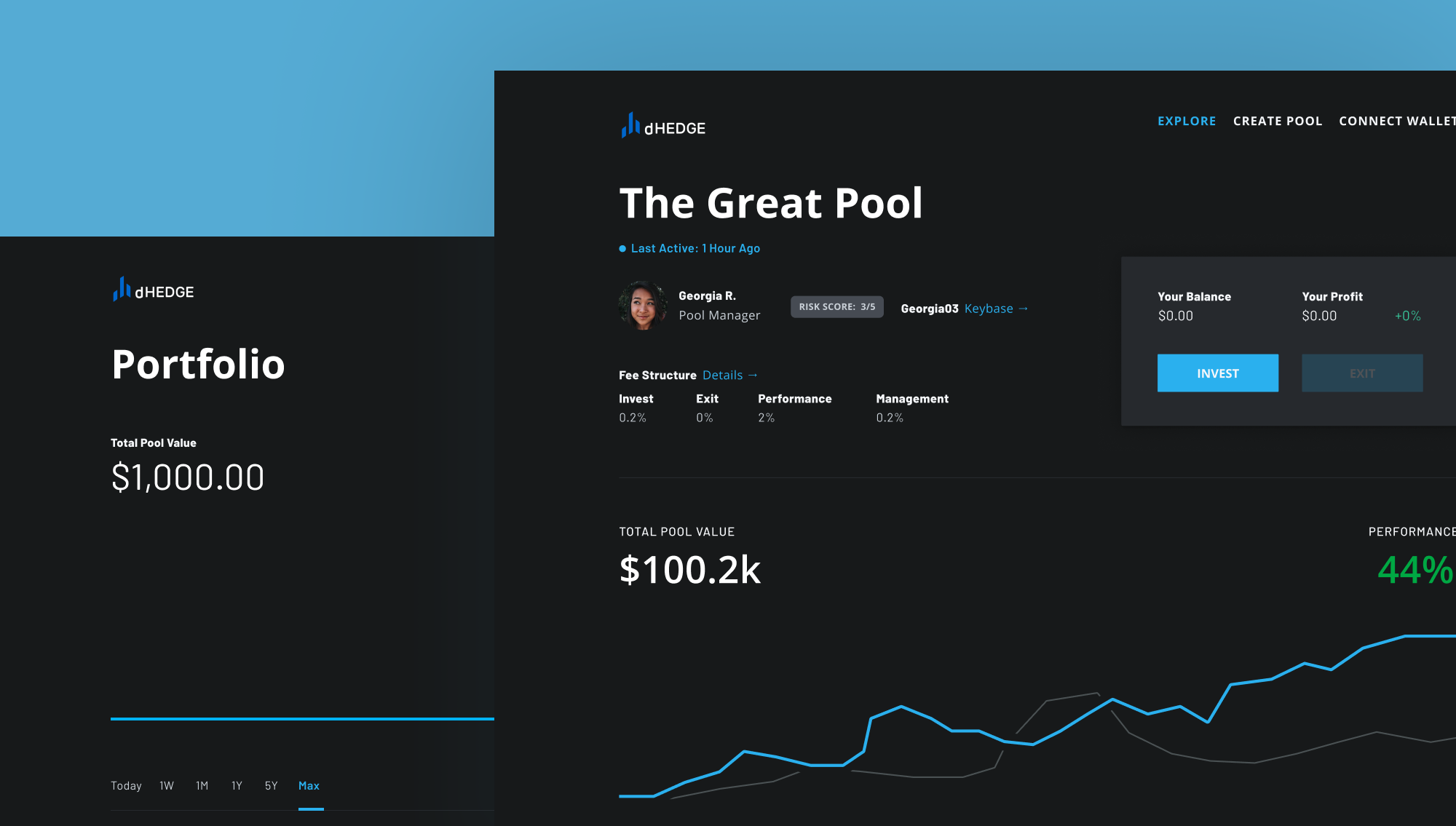Open Create Pool from the top navigation
This screenshot has width=1456, height=826.
click(1278, 121)
